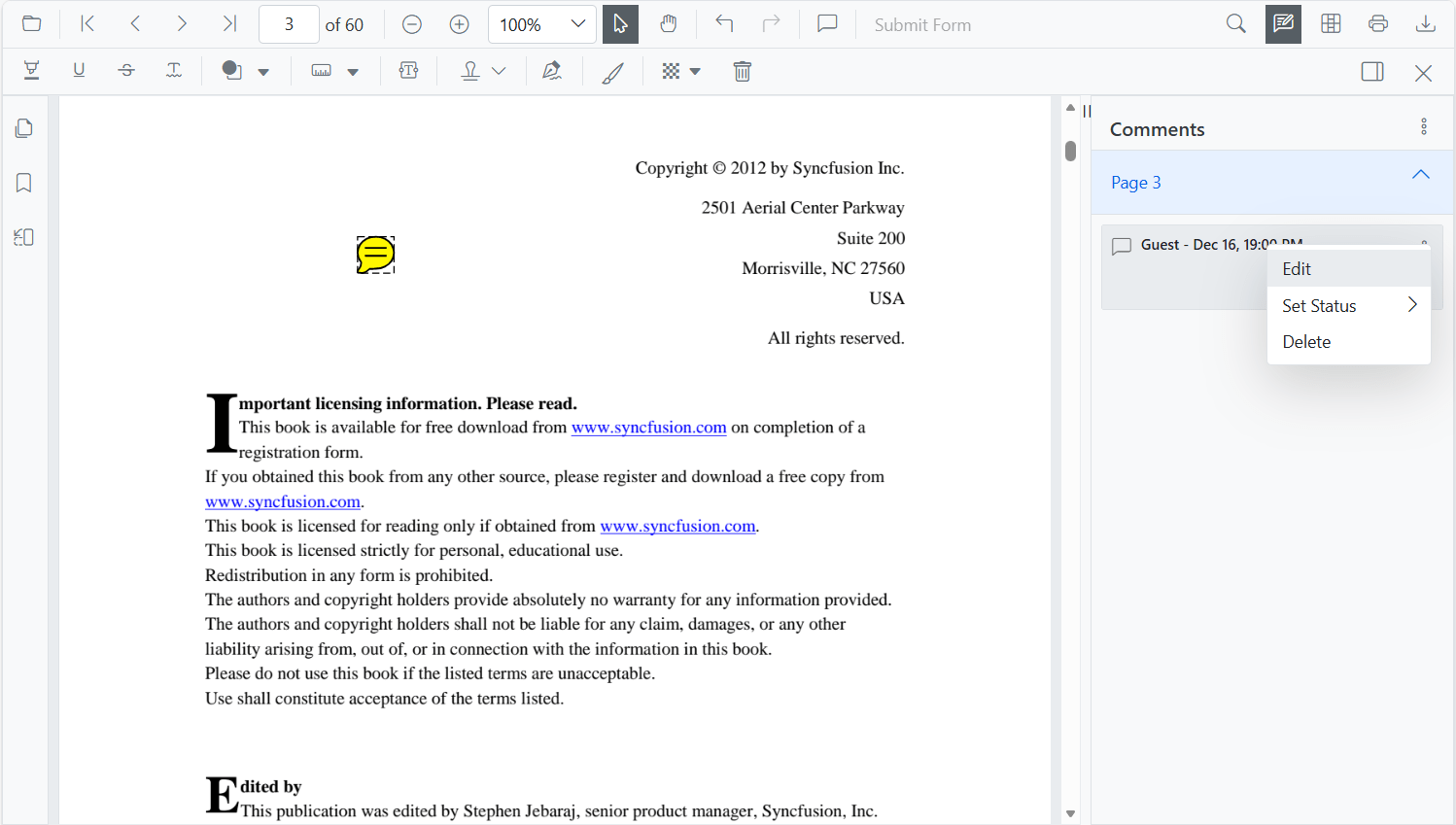1456x825 pixels.
Task: Expand Set Status in the context menu
Action: click(1318, 305)
